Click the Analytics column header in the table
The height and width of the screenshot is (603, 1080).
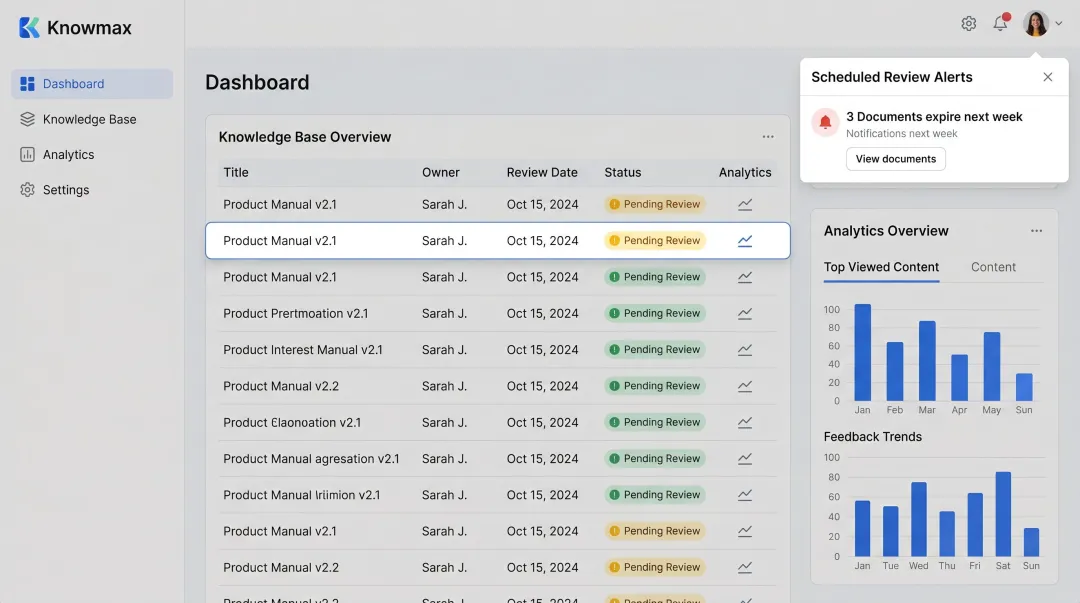(745, 172)
